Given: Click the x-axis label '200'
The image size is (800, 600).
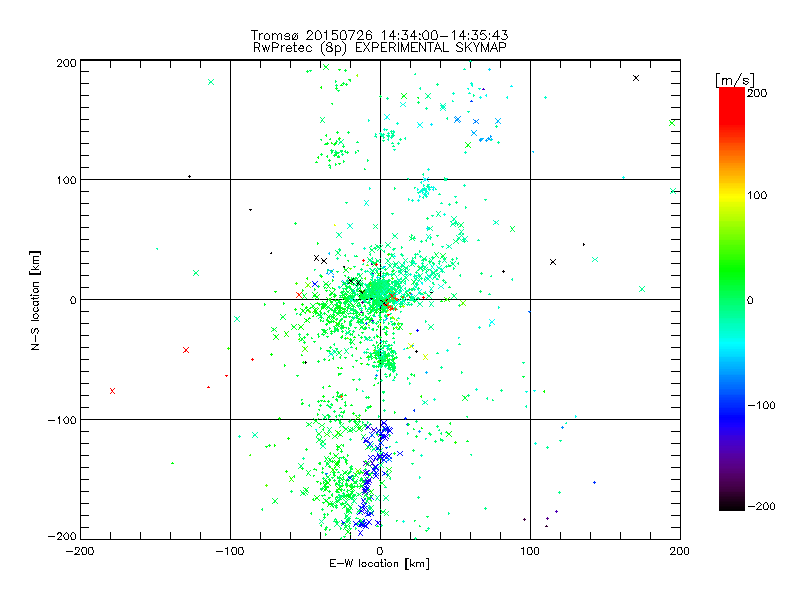Looking at the screenshot, I should (x=680, y=551).
